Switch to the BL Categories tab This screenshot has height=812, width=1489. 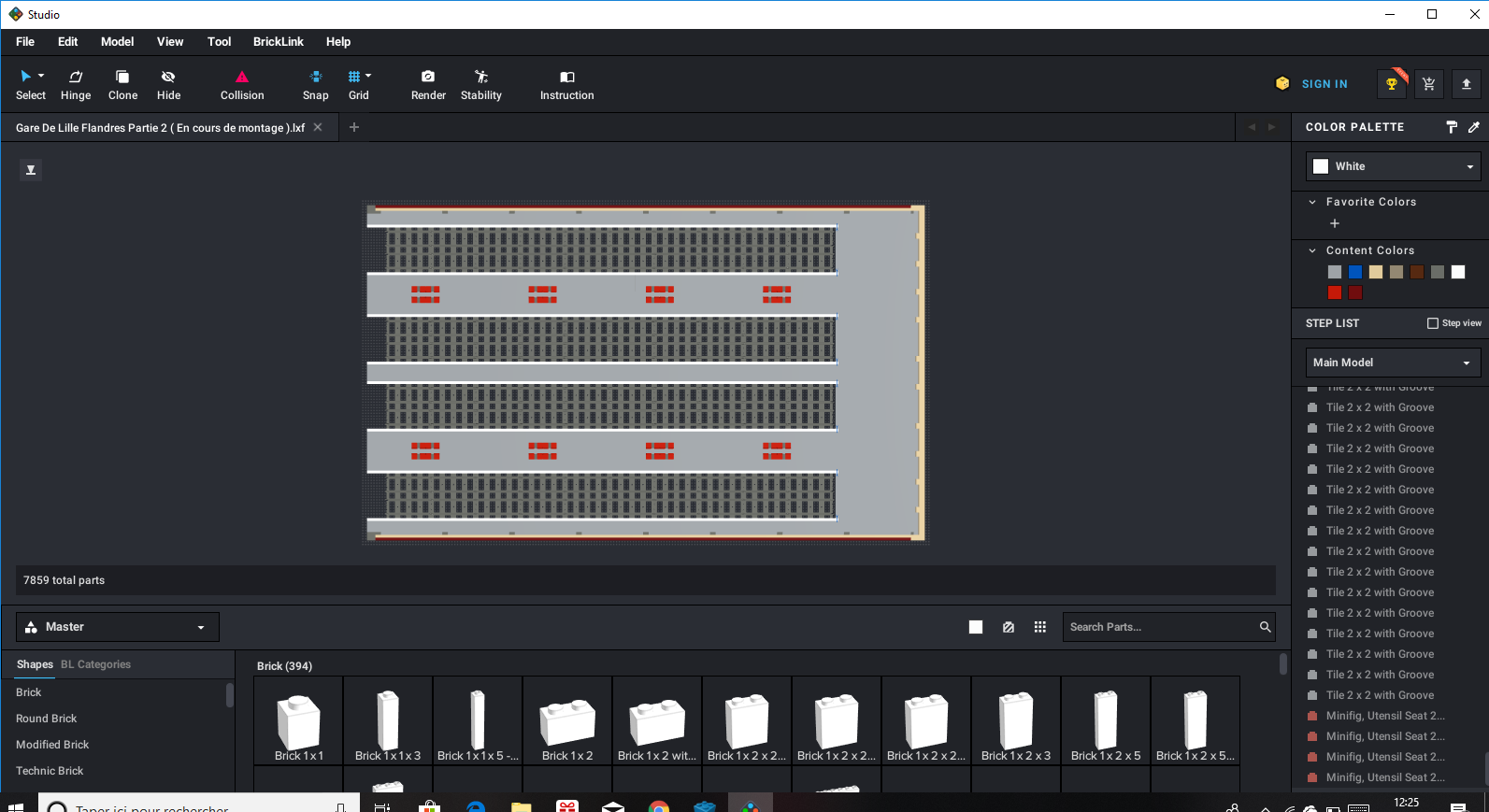click(95, 664)
